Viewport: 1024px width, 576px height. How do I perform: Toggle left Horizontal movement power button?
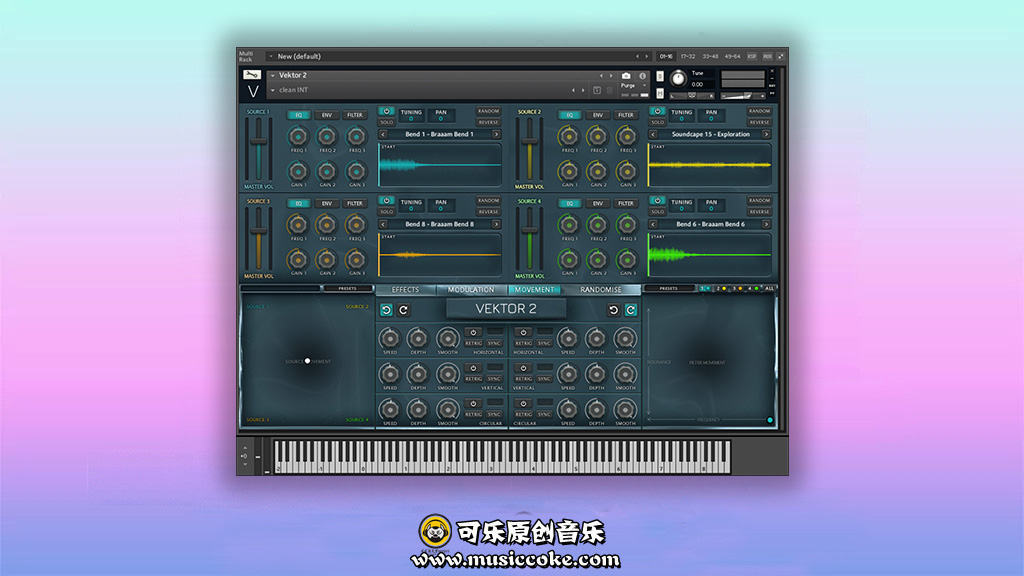473,332
